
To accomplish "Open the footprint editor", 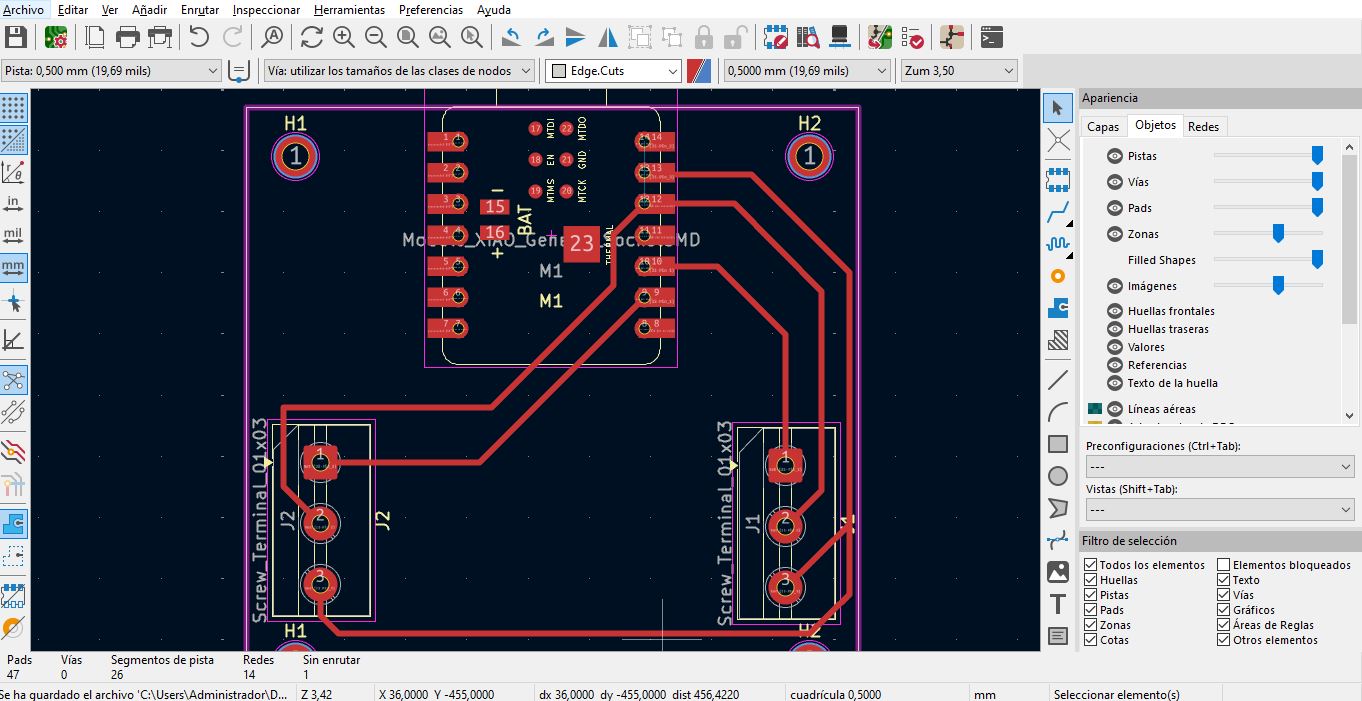I will (776, 37).
